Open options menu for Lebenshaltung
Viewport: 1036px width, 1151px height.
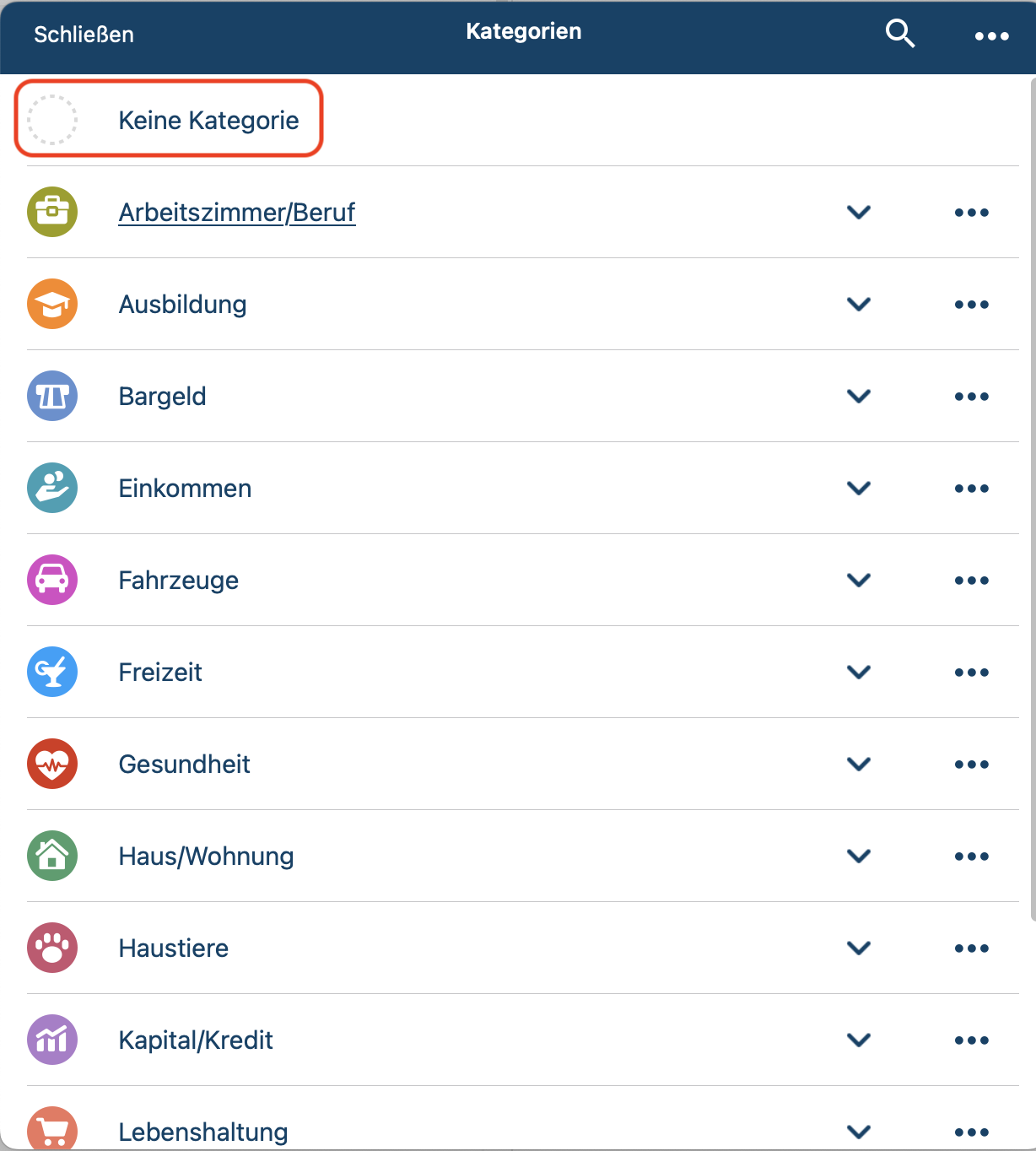tap(972, 1132)
